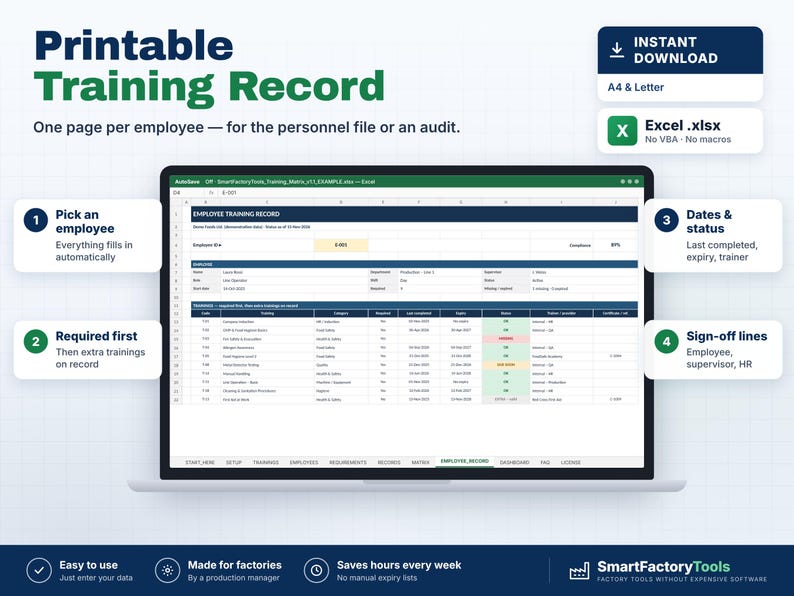Click the SmartFactoryTools factory logo icon
Viewport: 794px width, 596px height.
point(579,571)
